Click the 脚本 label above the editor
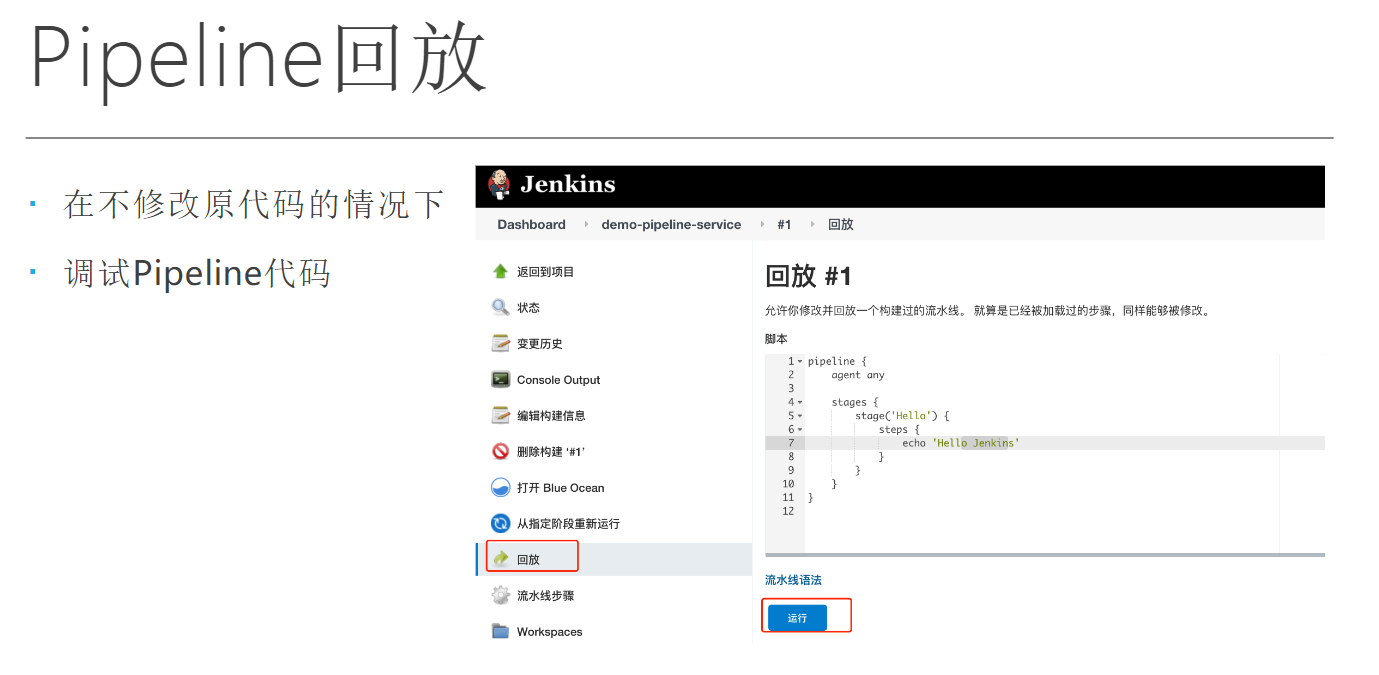The height and width of the screenshot is (675, 1379). pyautogui.click(x=776, y=339)
